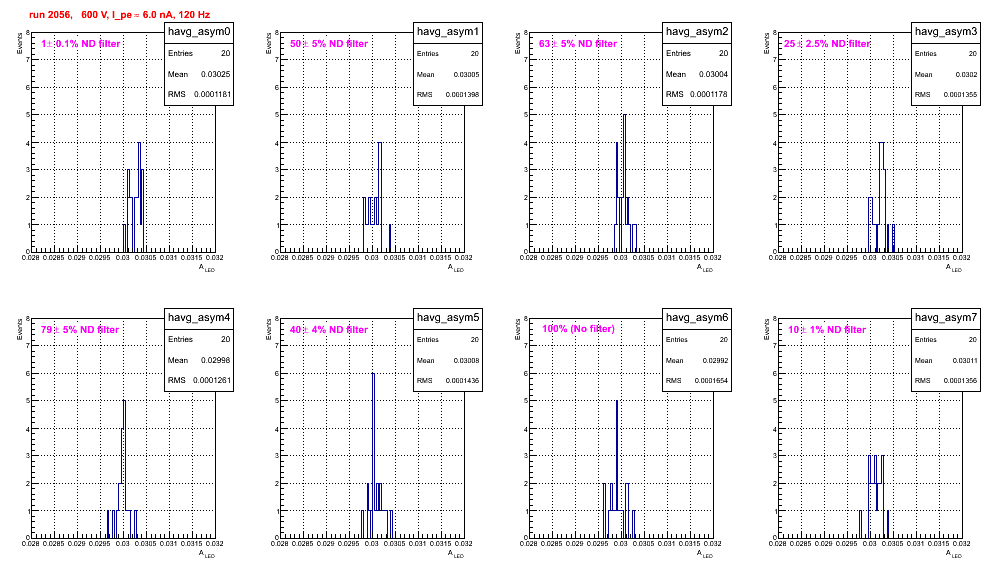The width and height of the screenshot is (996, 572).
Task: Click the '40± 4% ND filter' label
Action: pos(329,330)
